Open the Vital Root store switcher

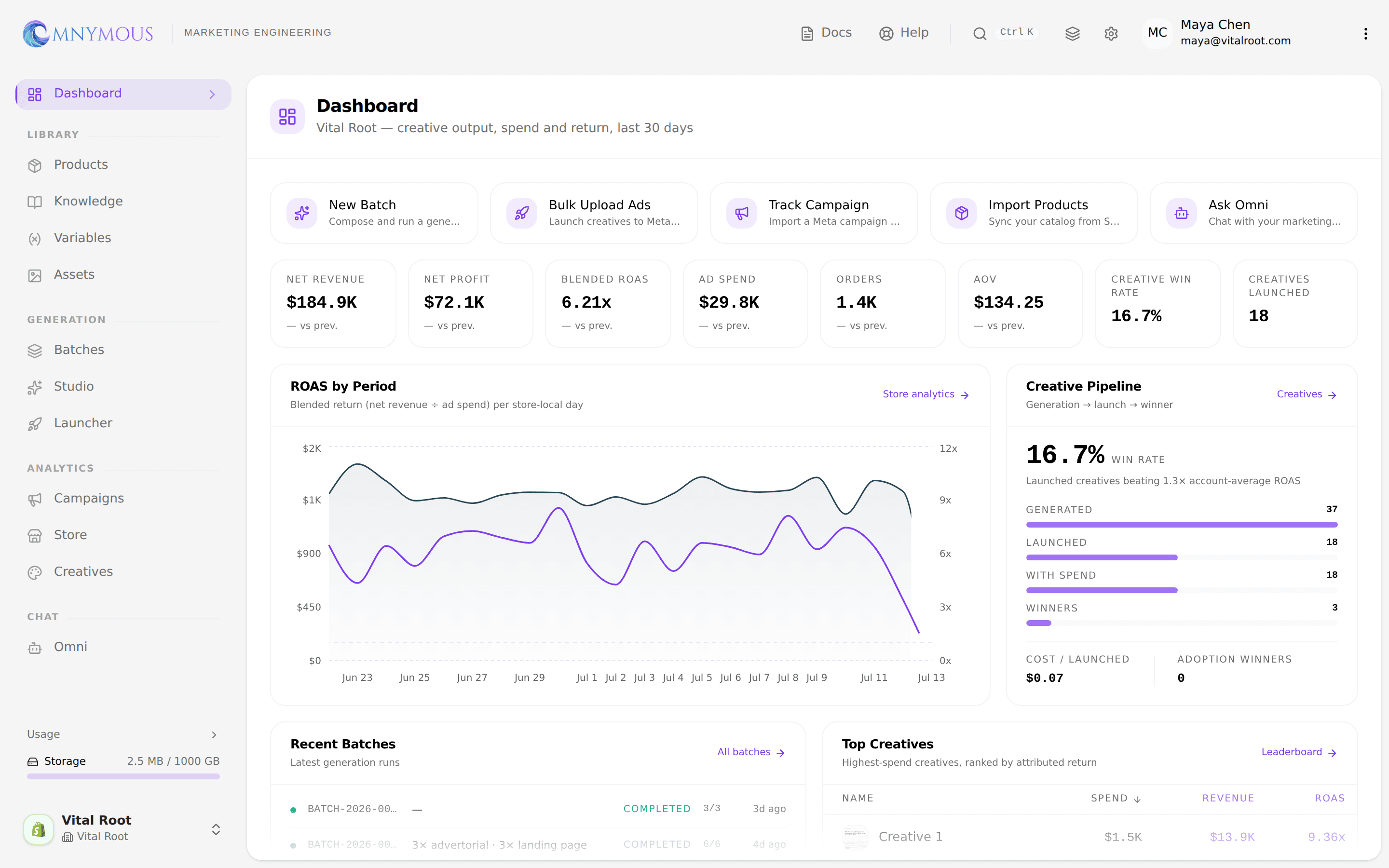(x=123, y=828)
